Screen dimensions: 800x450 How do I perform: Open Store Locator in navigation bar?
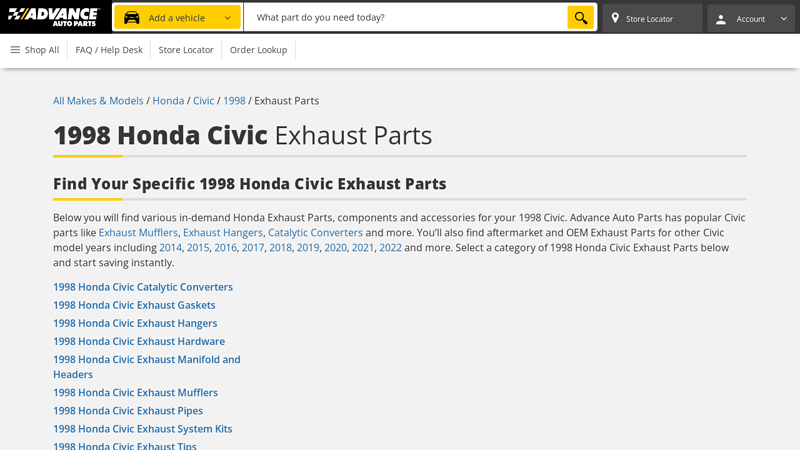click(x=186, y=50)
